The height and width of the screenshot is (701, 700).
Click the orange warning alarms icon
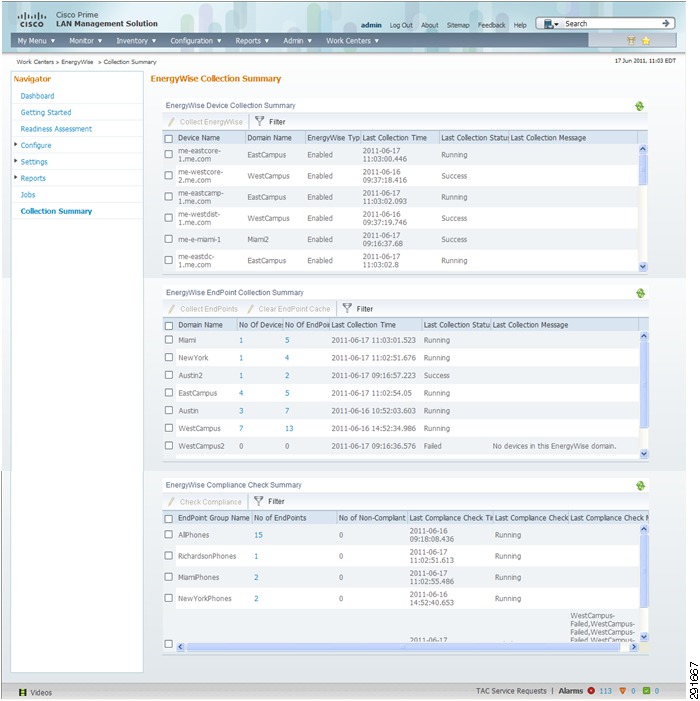coord(622,691)
